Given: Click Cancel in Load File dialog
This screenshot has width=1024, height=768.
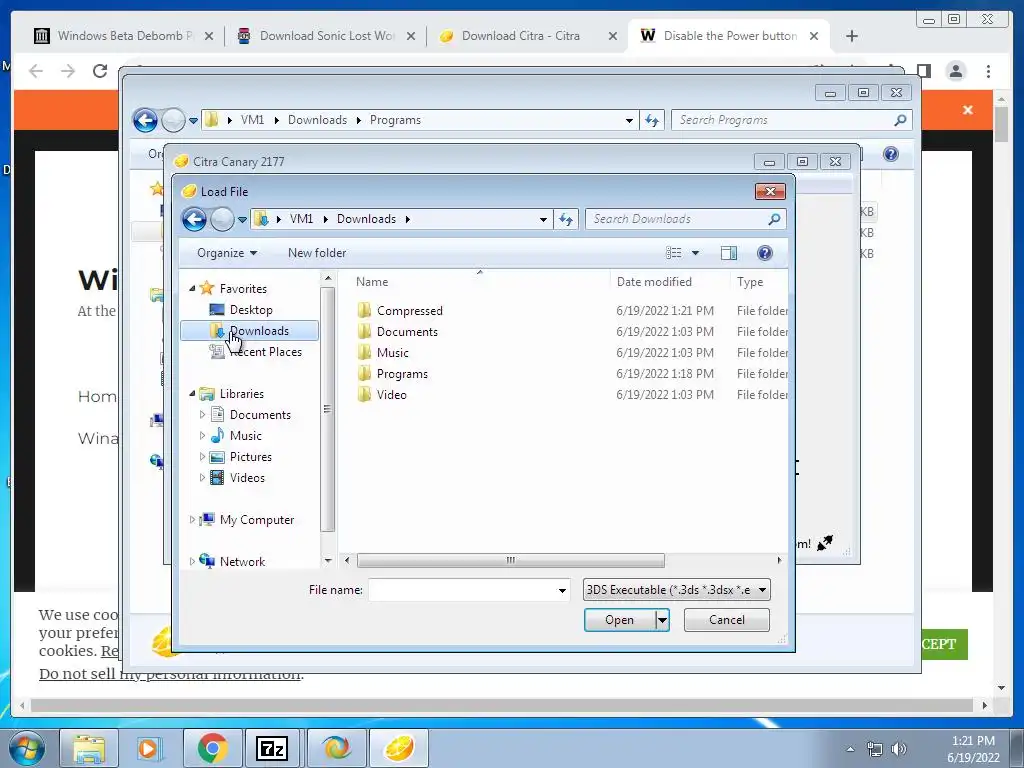Looking at the screenshot, I should pos(726,620).
